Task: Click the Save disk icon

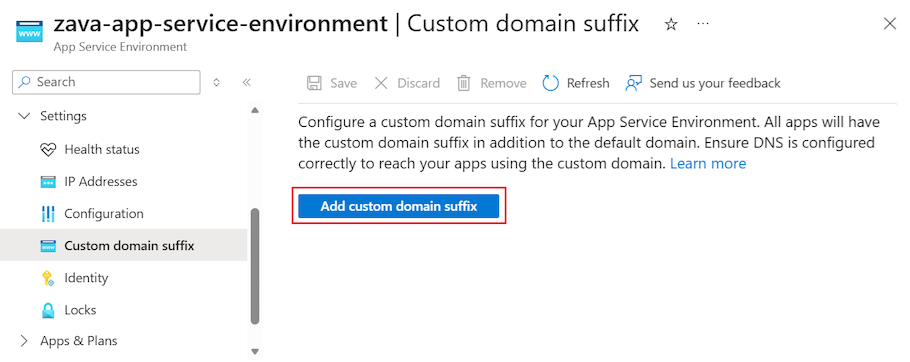Action: [x=314, y=83]
